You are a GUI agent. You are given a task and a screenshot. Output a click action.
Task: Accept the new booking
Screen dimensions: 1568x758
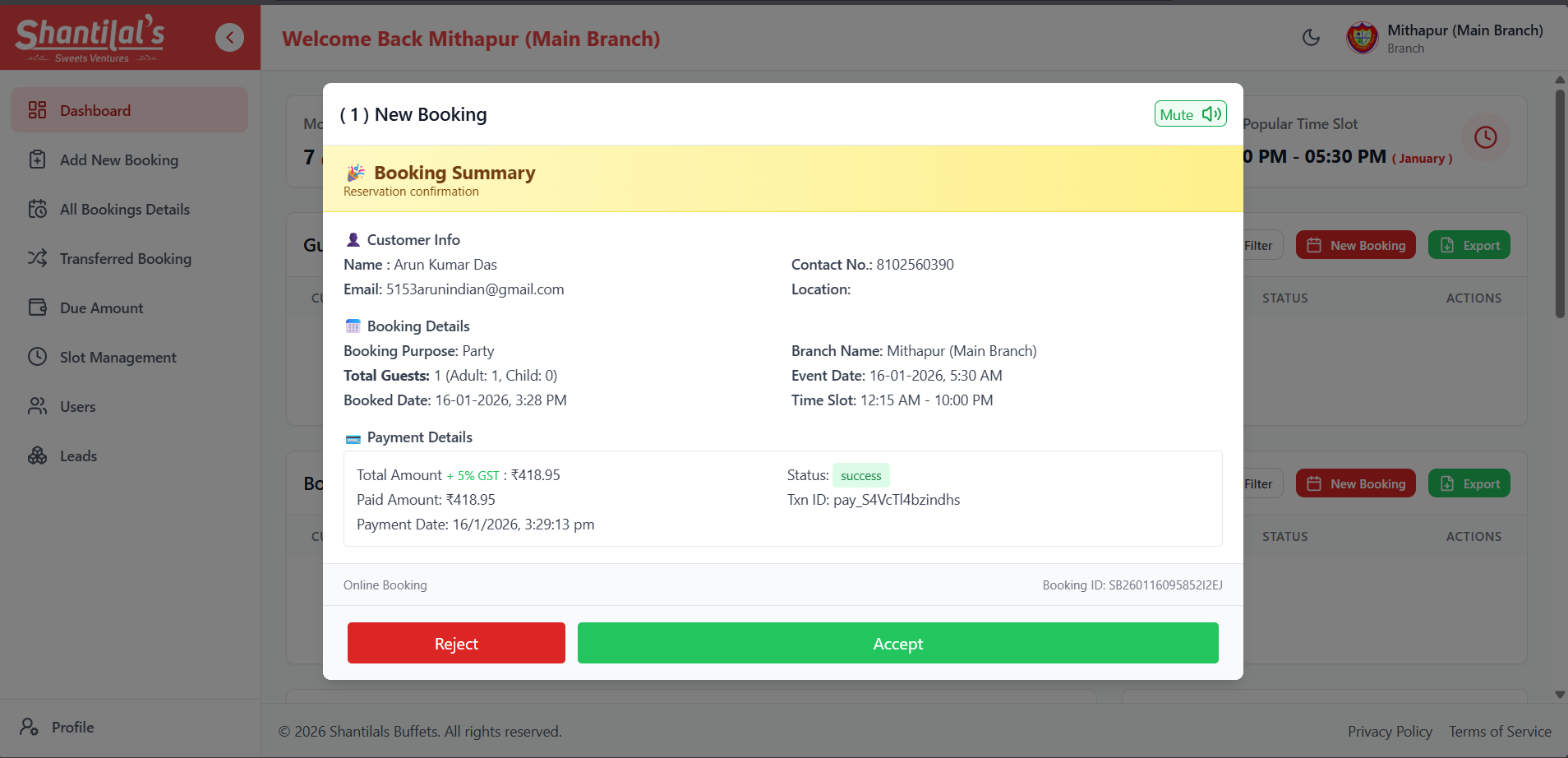(897, 643)
